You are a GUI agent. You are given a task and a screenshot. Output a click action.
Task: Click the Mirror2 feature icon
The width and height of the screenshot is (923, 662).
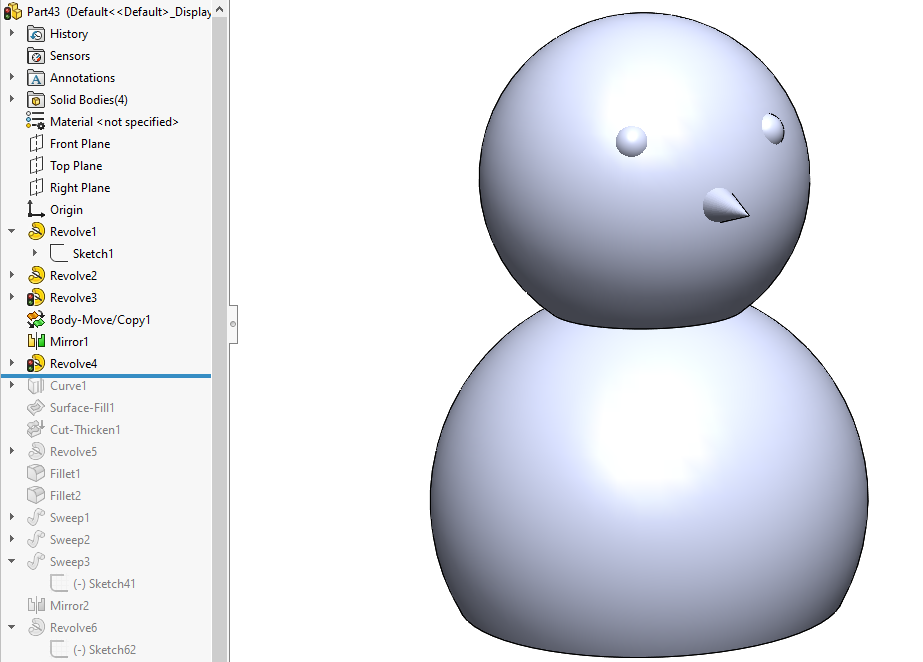[x=36, y=606]
